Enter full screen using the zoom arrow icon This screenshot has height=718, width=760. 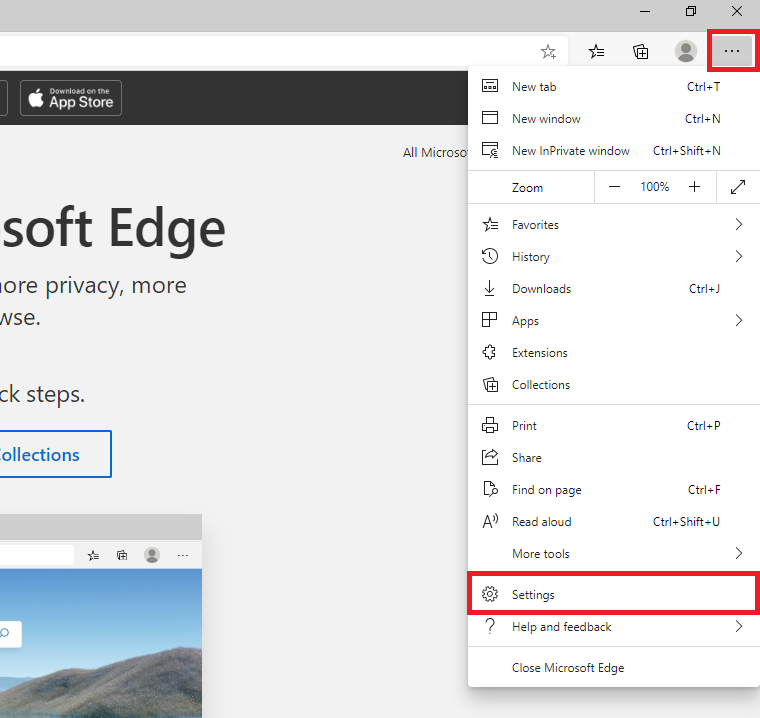[738, 187]
